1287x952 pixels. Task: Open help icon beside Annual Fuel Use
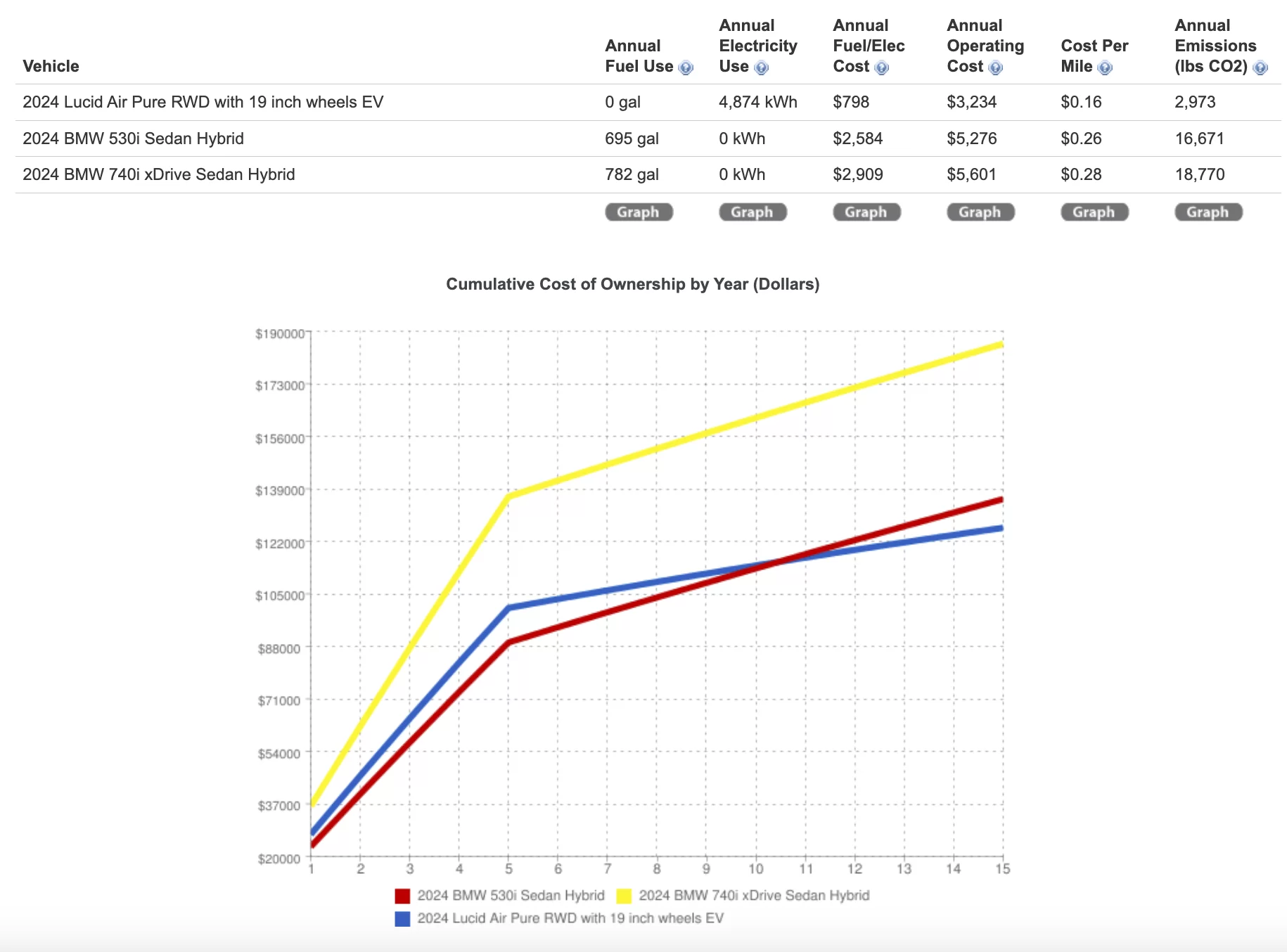click(686, 67)
